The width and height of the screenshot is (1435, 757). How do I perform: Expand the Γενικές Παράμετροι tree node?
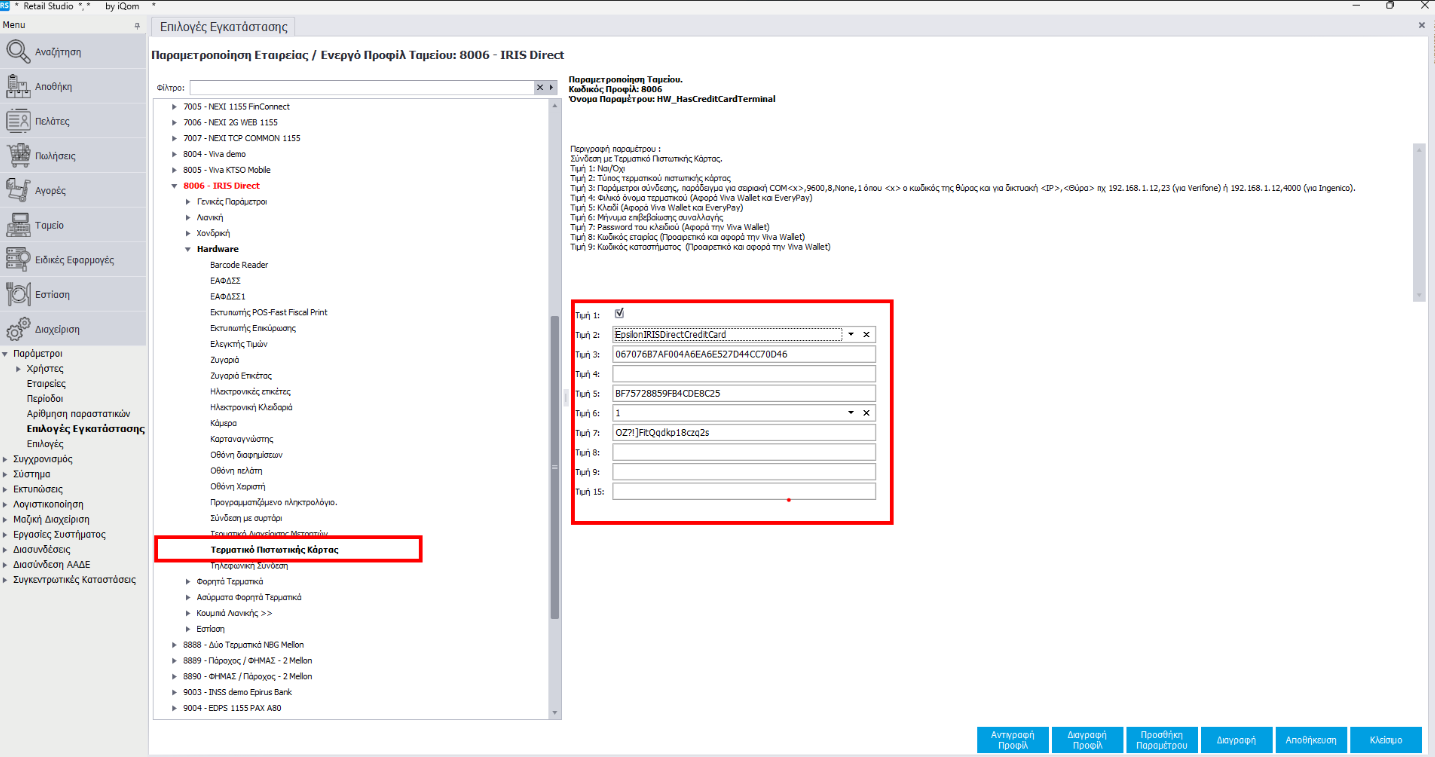[x=188, y=202]
